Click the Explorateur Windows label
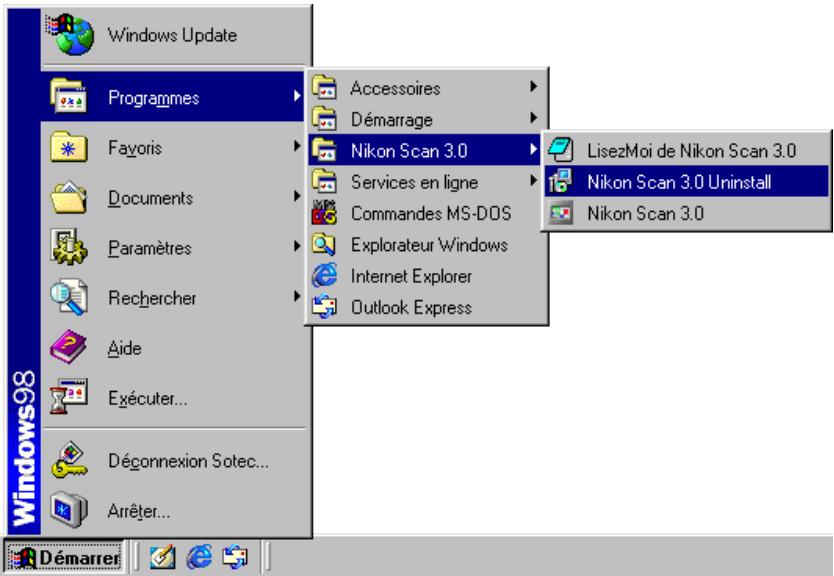The height and width of the screenshot is (576, 834). pyautogui.click(x=429, y=245)
